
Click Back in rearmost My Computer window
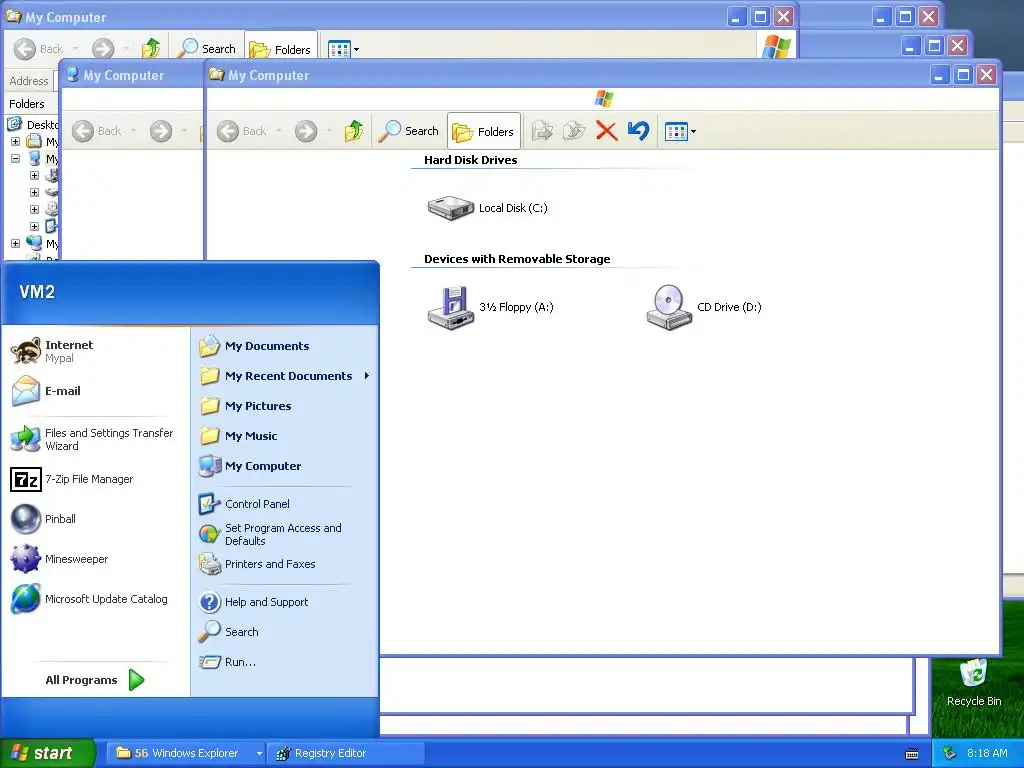coord(39,49)
